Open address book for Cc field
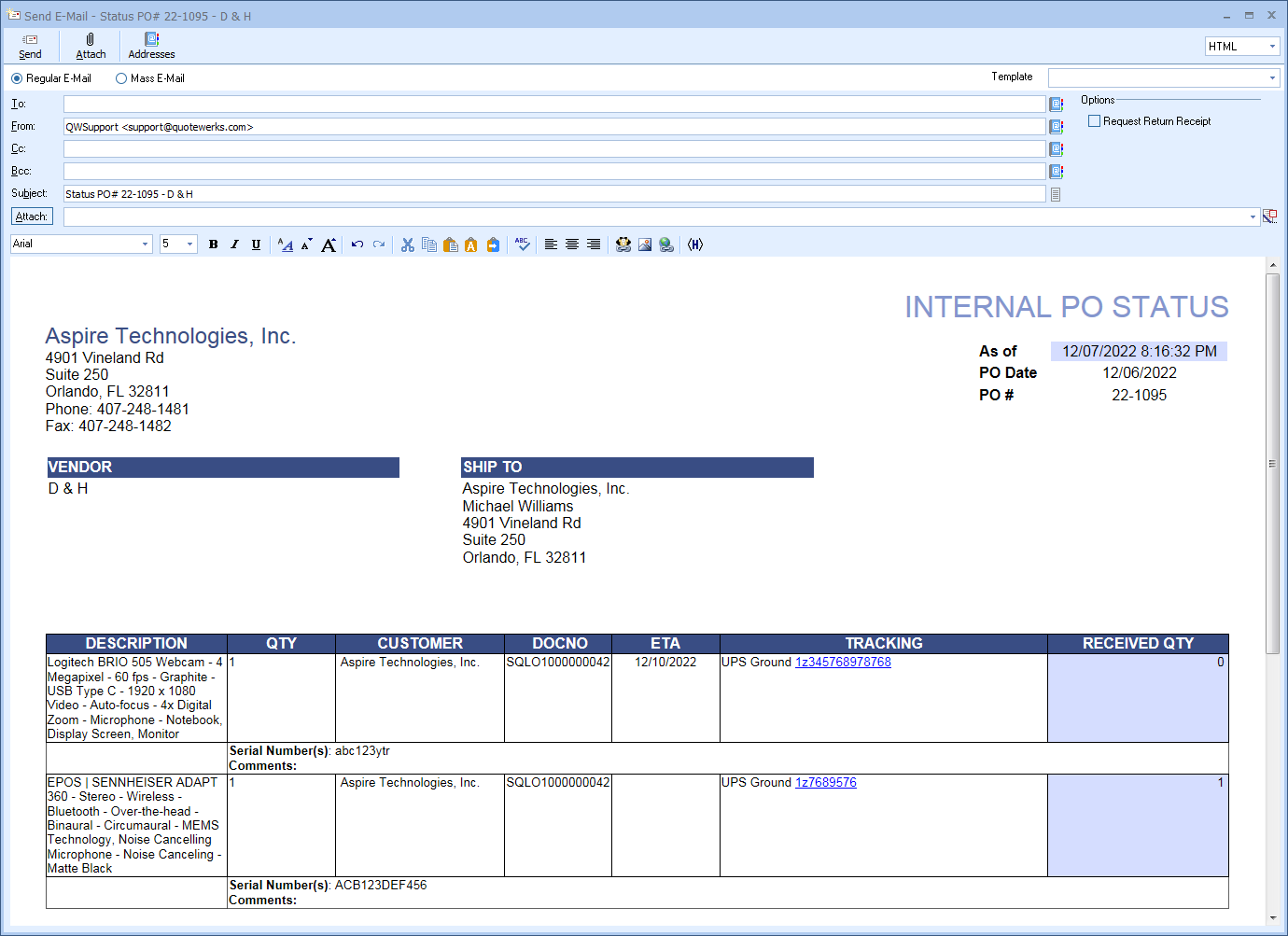Viewport: 1288px width, 936px height. pyautogui.click(x=1057, y=149)
